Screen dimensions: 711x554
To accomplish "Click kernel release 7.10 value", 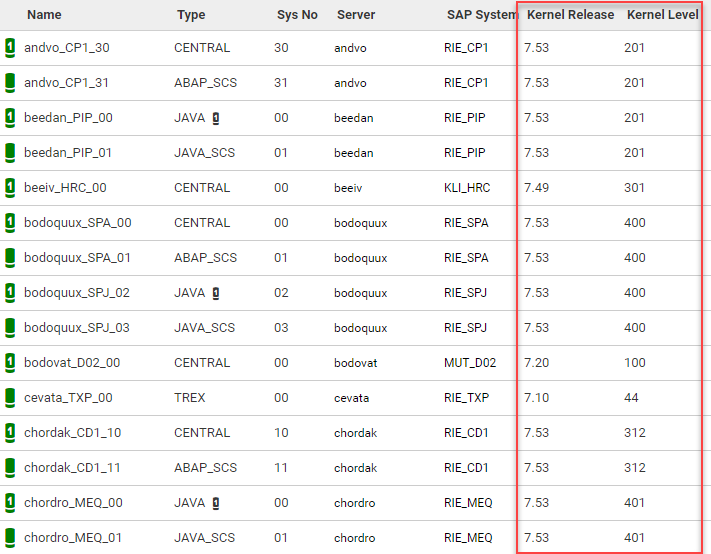I will point(536,398).
